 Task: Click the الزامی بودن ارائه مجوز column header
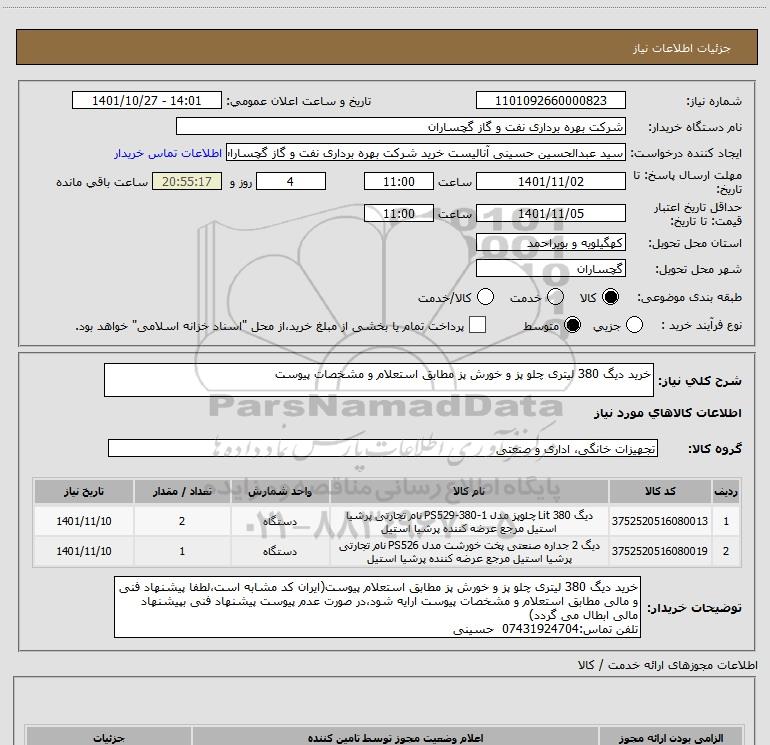[x=670, y=737]
